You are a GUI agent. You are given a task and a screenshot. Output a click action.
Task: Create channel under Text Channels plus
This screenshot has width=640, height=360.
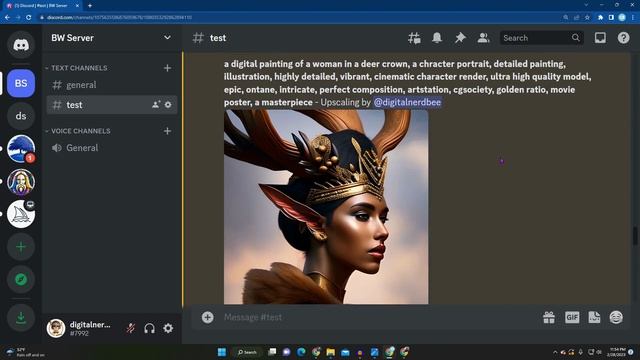coord(167,68)
